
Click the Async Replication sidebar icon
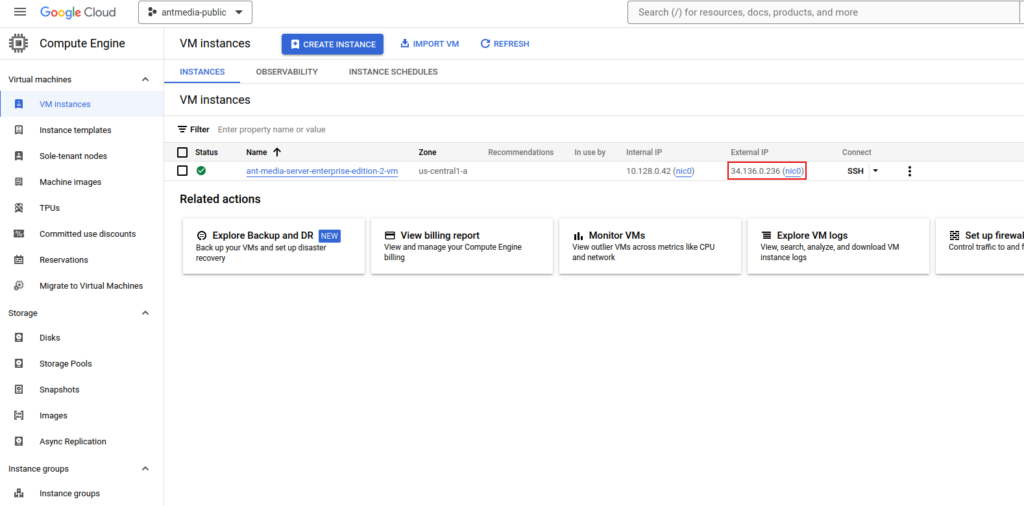(x=18, y=441)
